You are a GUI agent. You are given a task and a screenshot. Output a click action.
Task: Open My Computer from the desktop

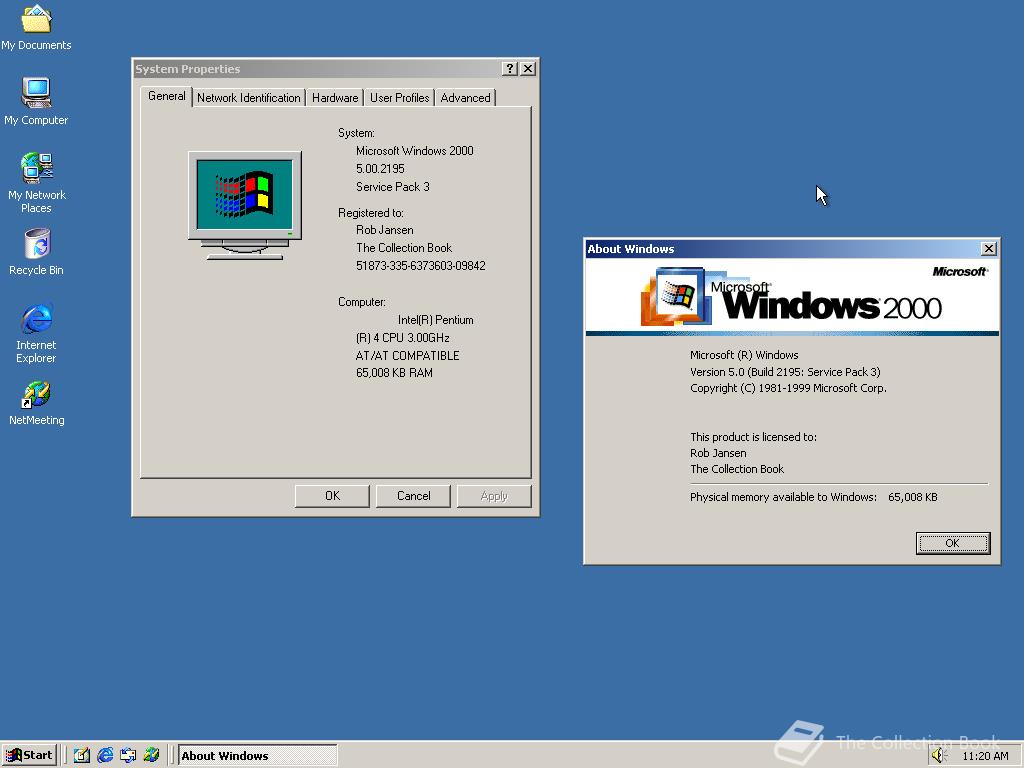coord(37,95)
